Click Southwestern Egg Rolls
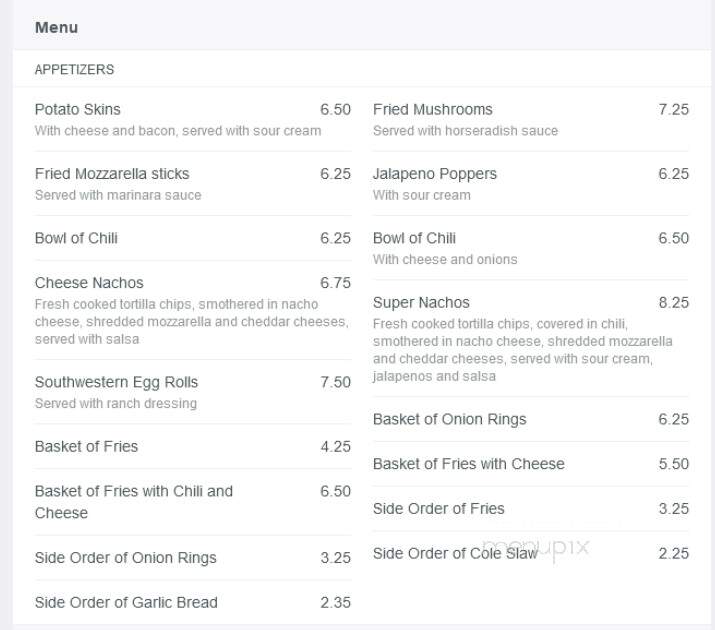The image size is (715, 630). point(116,382)
